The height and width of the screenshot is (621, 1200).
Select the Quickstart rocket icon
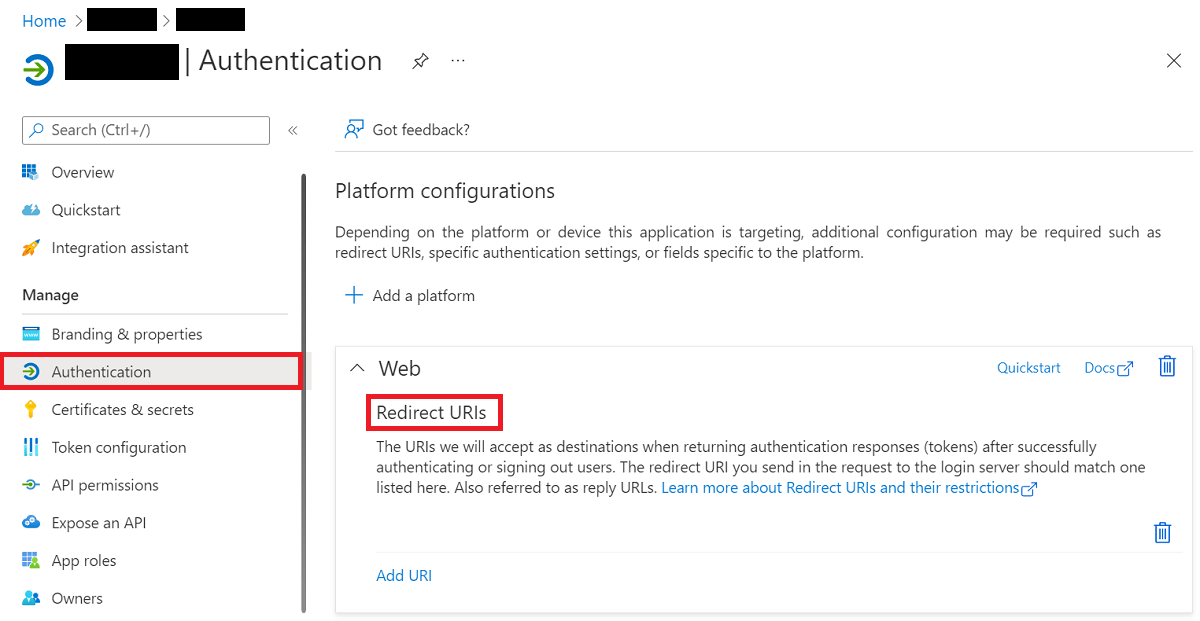coord(32,209)
